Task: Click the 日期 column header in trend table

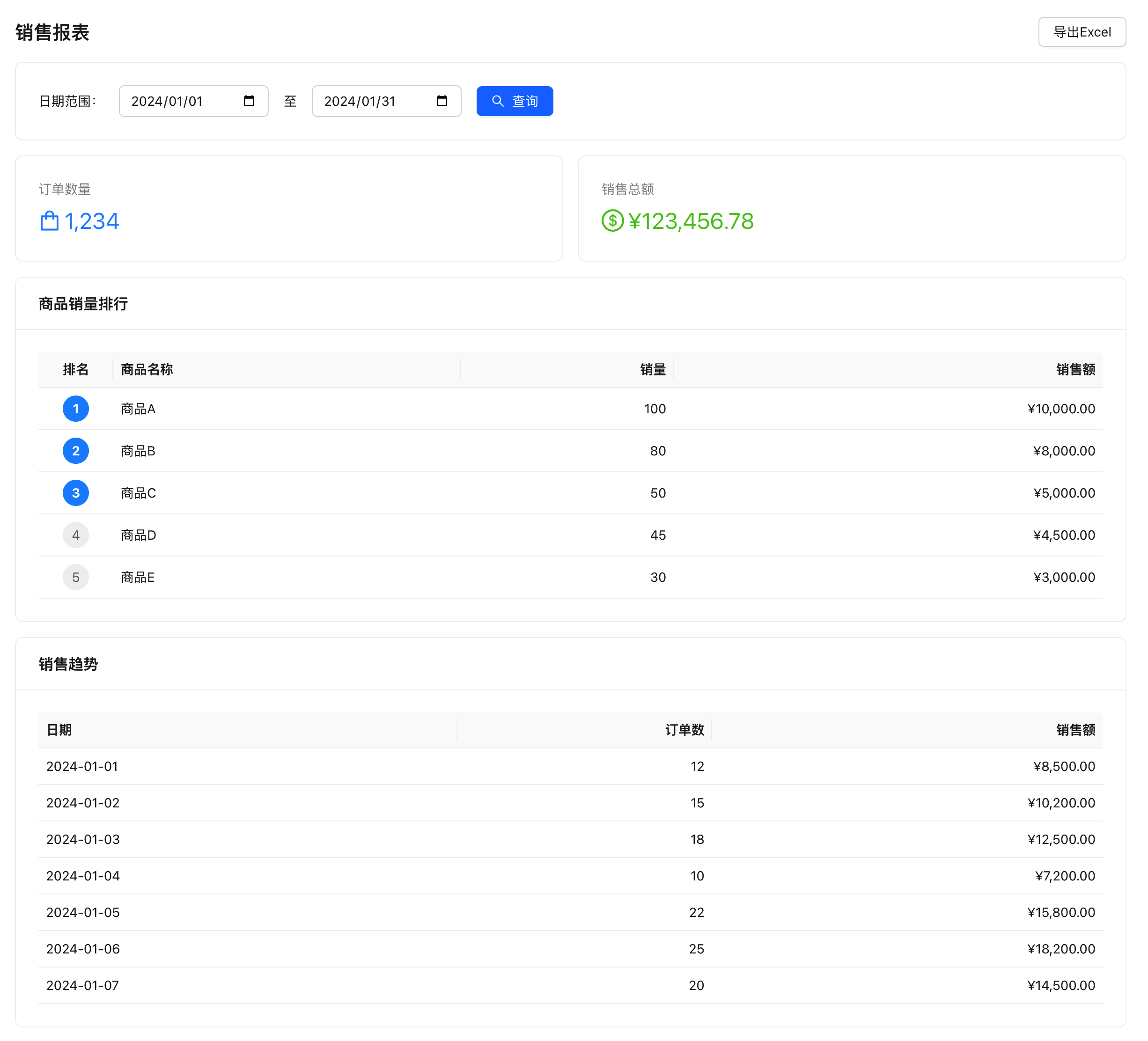Action: click(59, 730)
